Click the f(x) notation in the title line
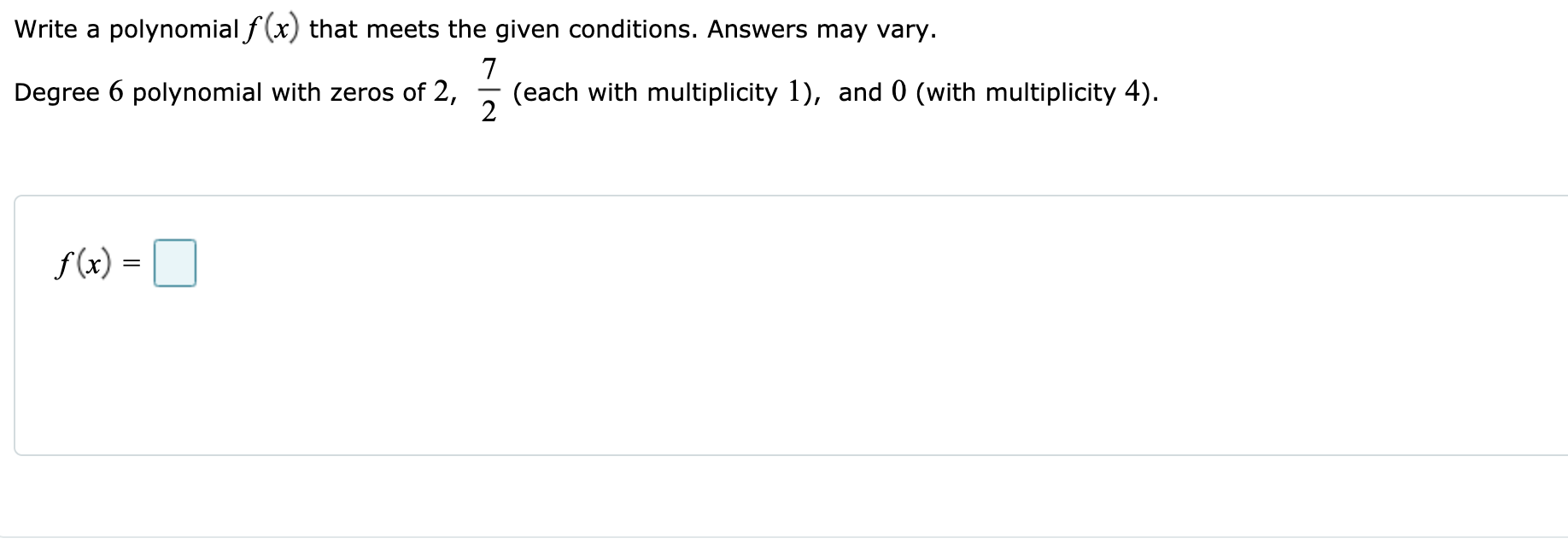Image resolution: width=1568 pixels, height=550 pixels. [x=268, y=27]
